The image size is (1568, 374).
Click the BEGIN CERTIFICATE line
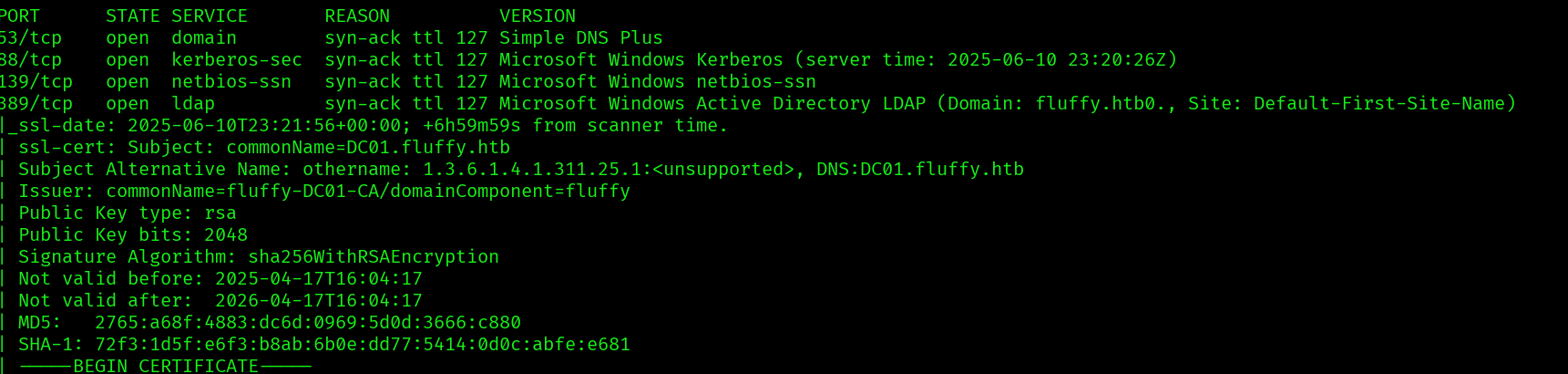(x=166, y=366)
